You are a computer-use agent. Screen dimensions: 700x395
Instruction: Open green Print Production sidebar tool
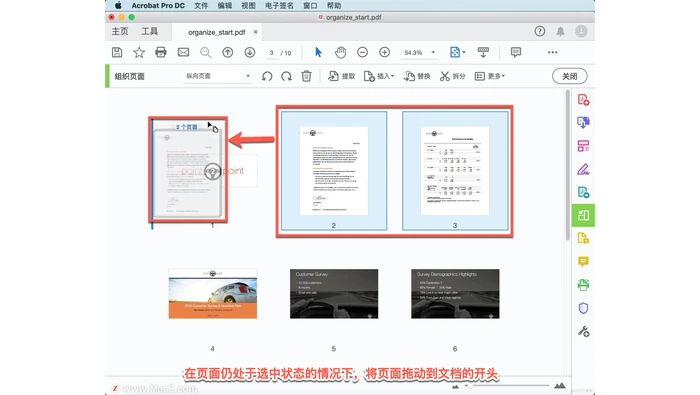tap(583, 285)
